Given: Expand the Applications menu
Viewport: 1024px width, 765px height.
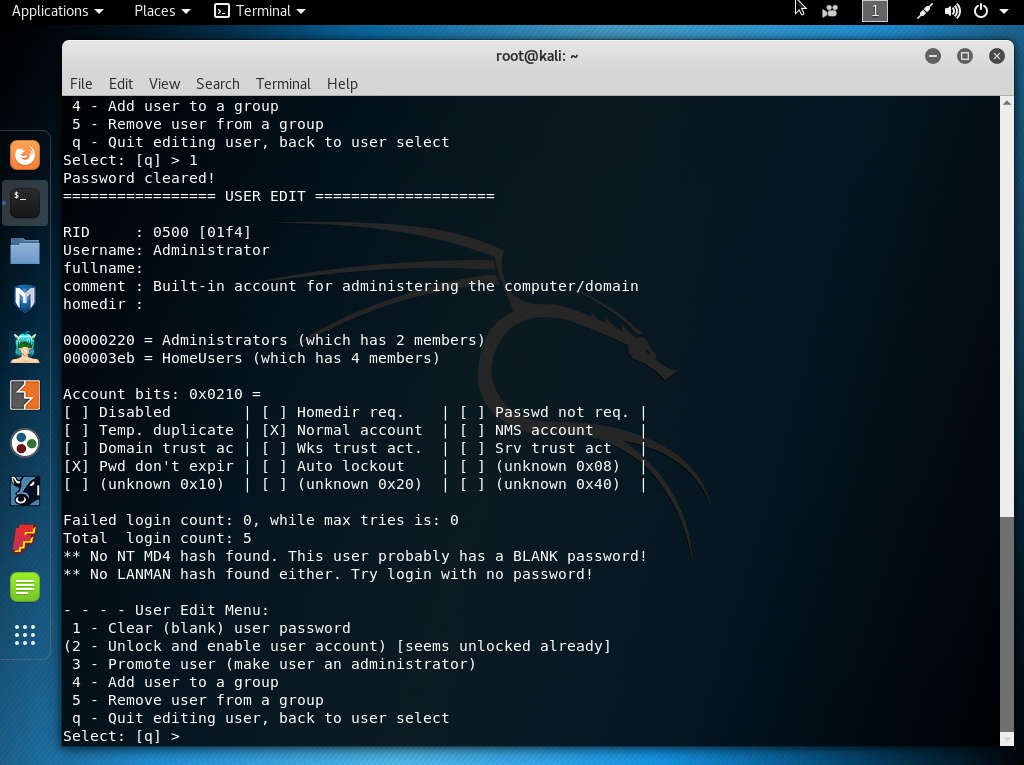Looking at the screenshot, I should [57, 11].
